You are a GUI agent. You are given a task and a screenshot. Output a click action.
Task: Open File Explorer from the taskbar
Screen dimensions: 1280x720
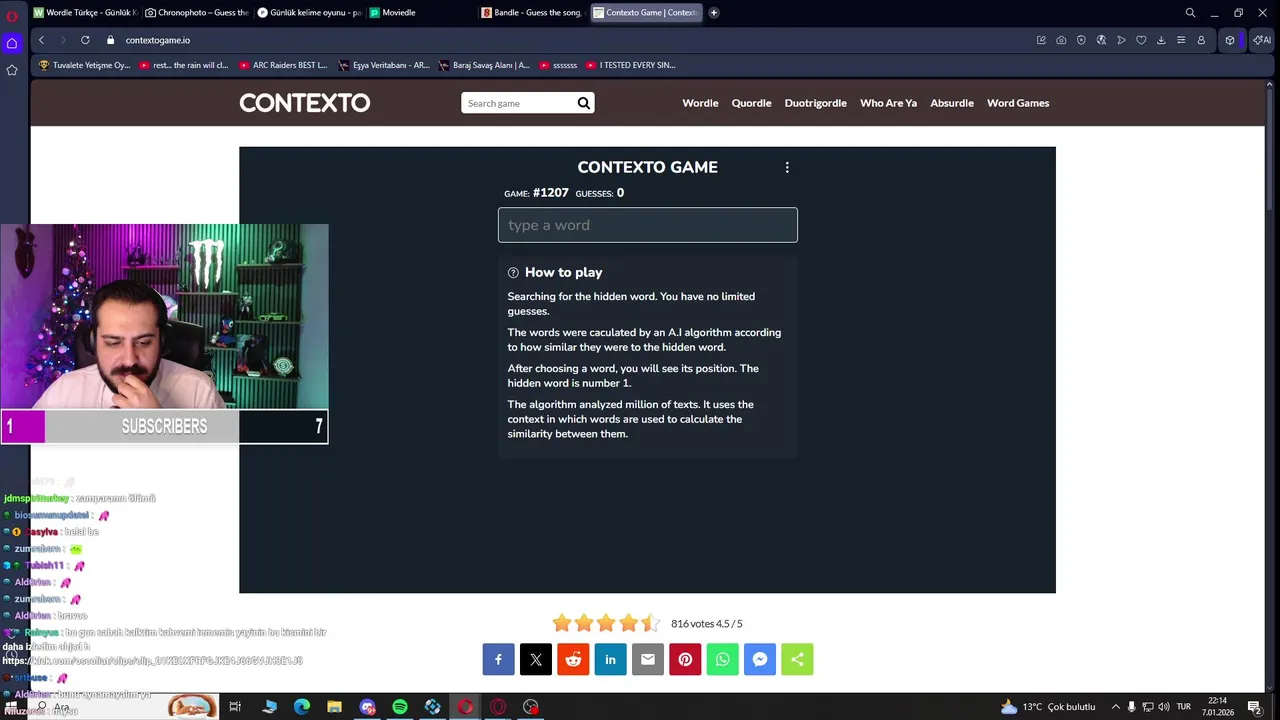click(334, 707)
